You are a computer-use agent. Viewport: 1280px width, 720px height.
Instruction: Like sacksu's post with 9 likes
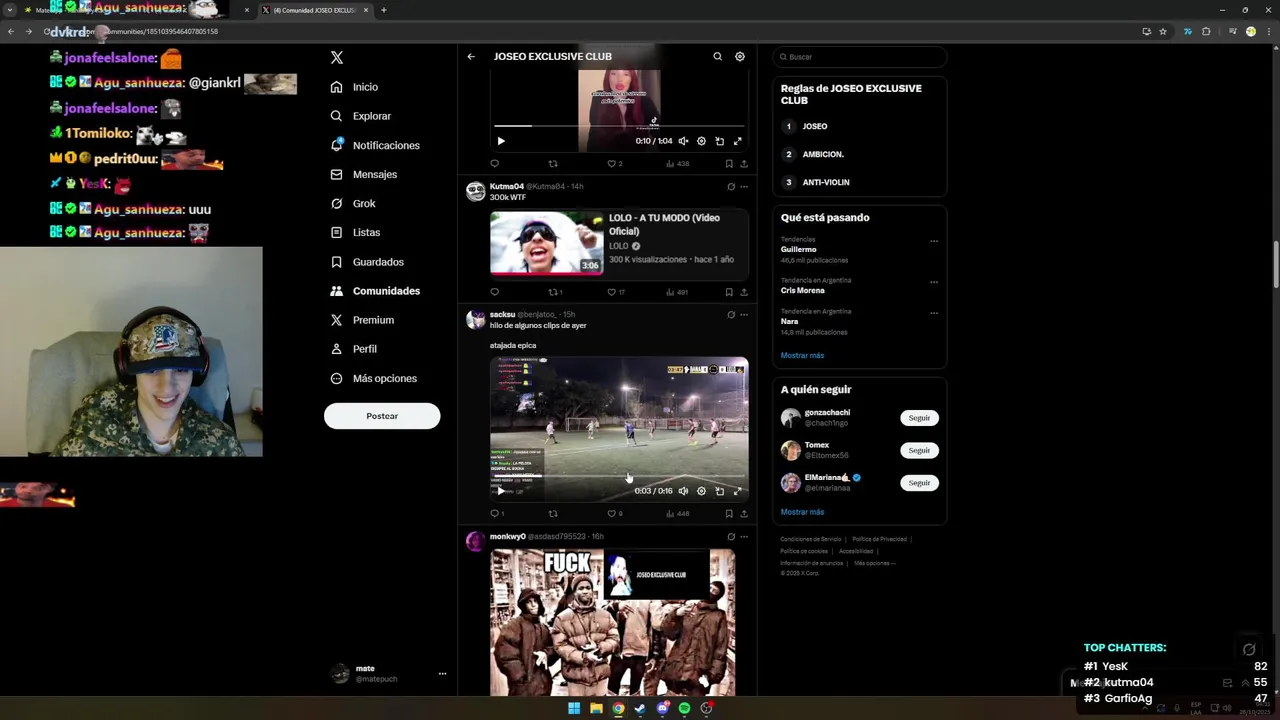pos(614,514)
